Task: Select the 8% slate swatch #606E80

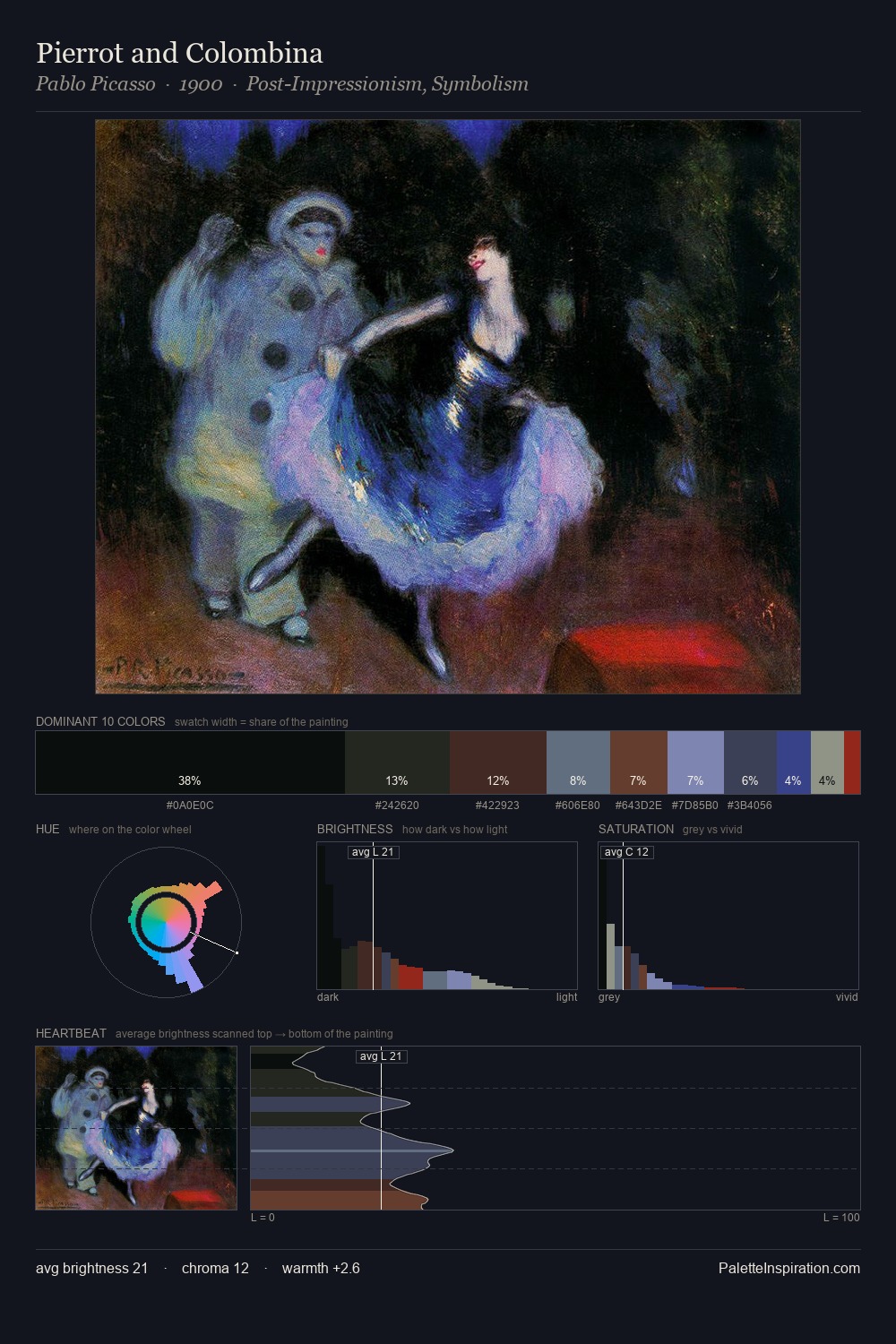Action: pyautogui.click(x=578, y=762)
